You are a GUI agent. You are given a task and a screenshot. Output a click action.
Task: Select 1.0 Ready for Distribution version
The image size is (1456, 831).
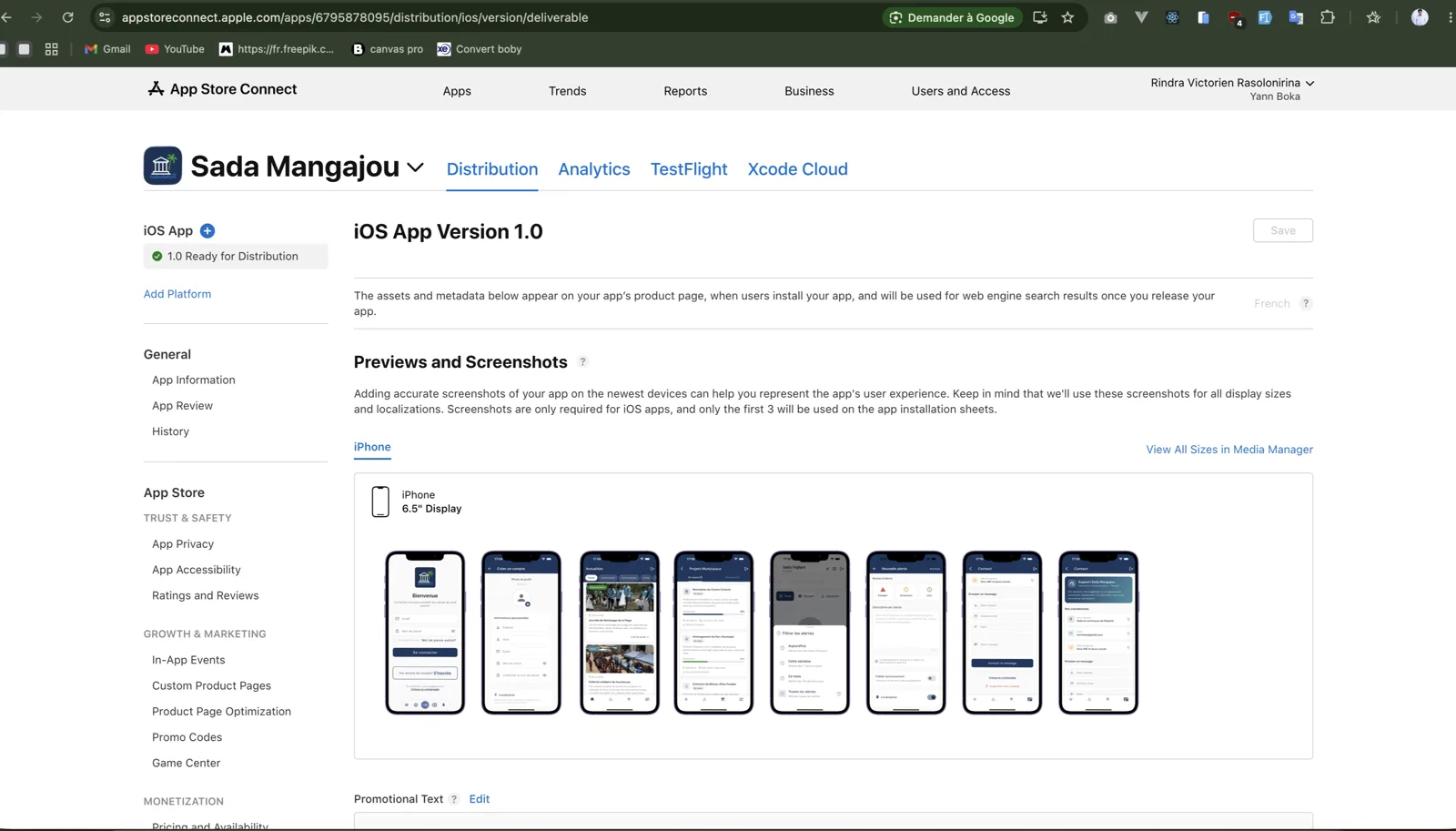[236, 257]
